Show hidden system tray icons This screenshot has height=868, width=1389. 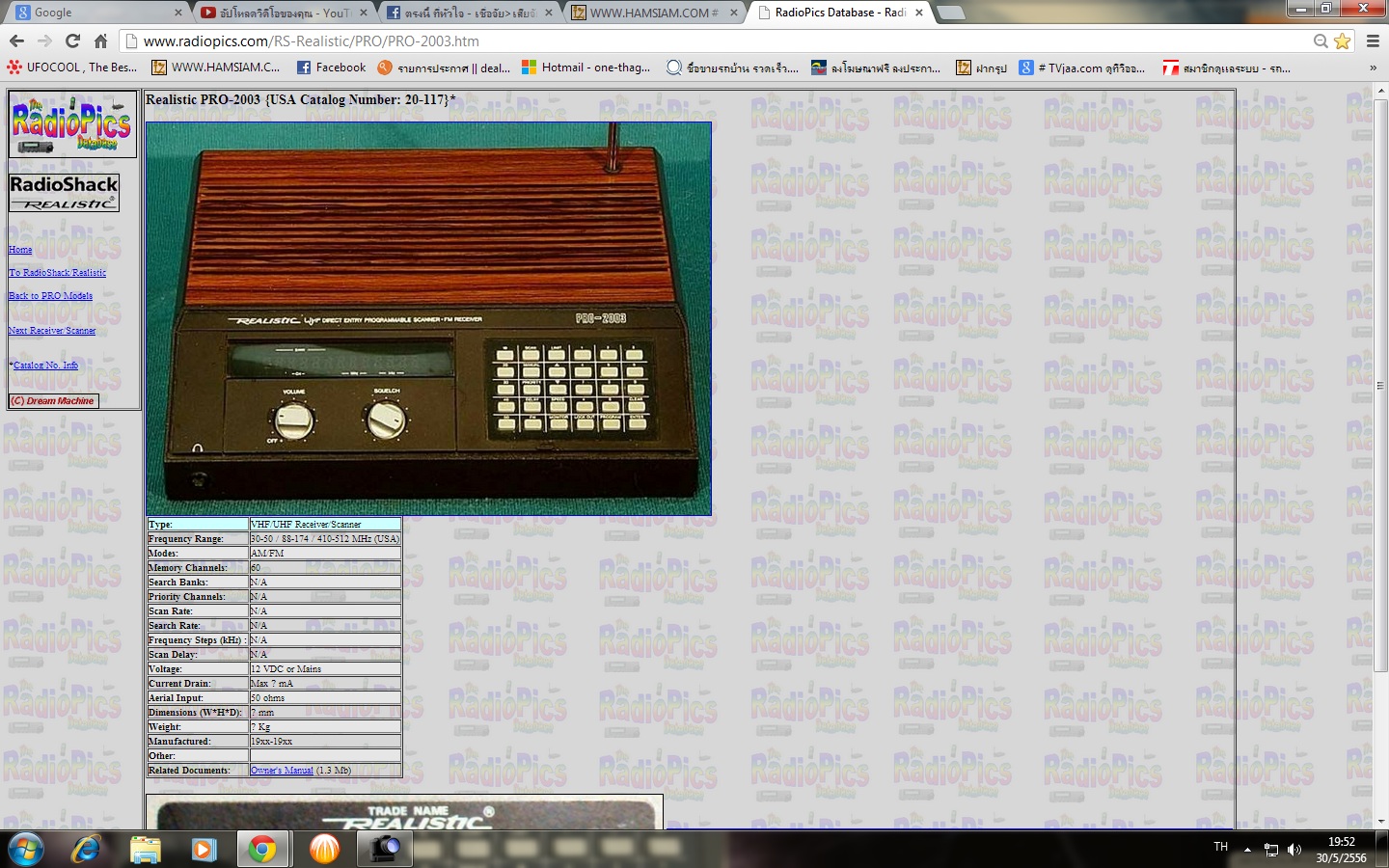click(1247, 850)
